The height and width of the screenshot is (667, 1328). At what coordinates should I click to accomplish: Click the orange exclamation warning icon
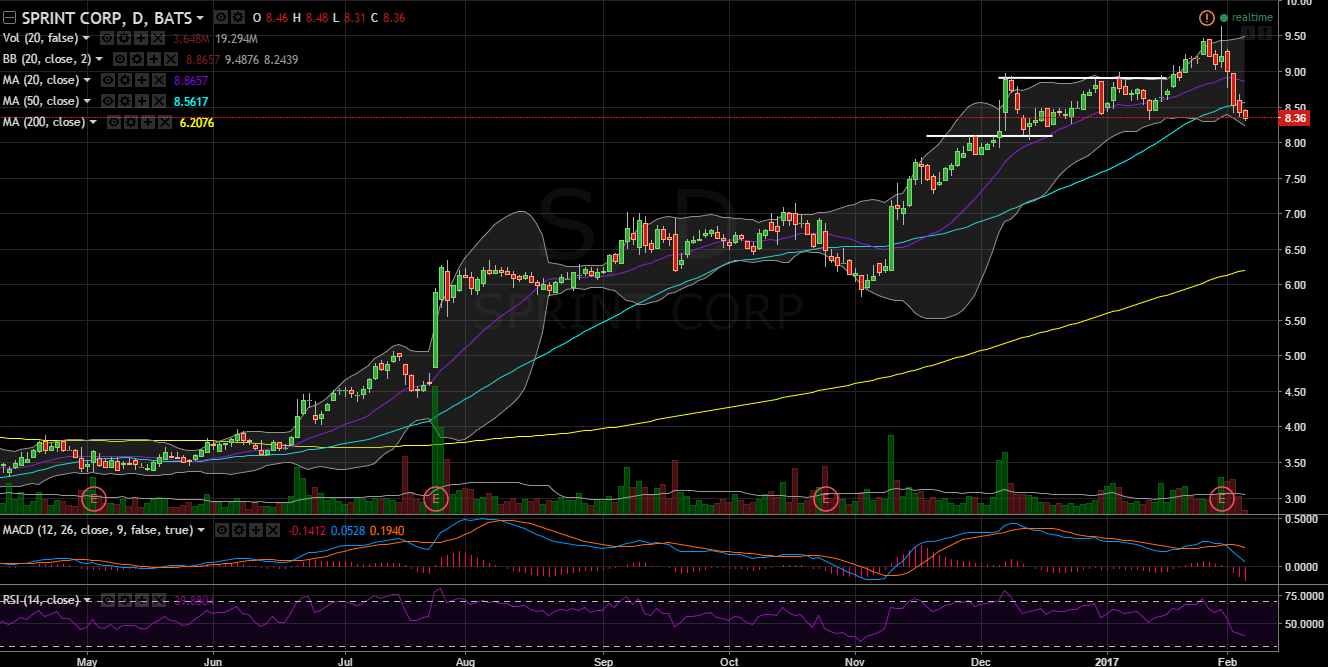pos(1206,18)
